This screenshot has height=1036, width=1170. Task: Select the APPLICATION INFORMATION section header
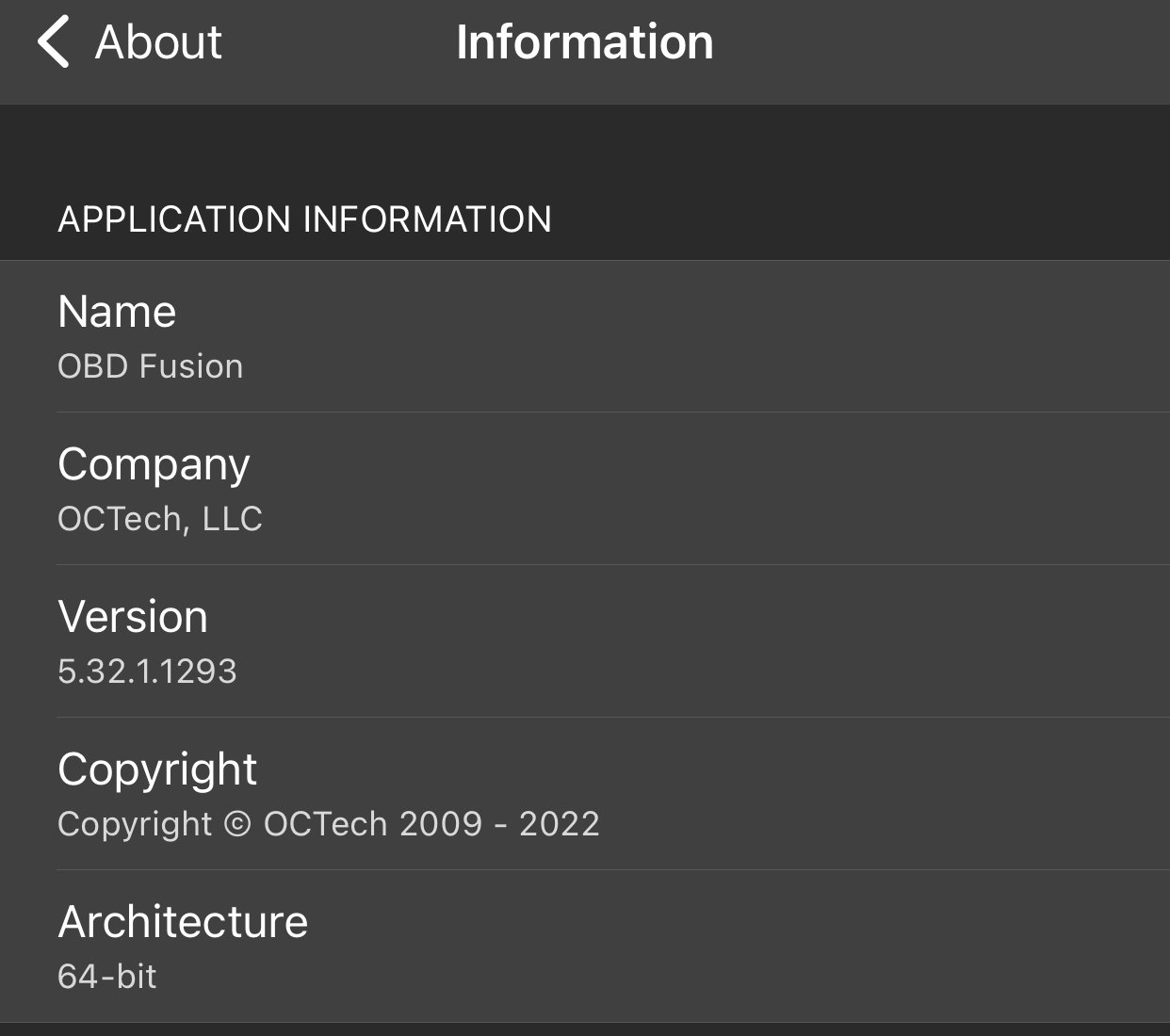click(x=305, y=219)
